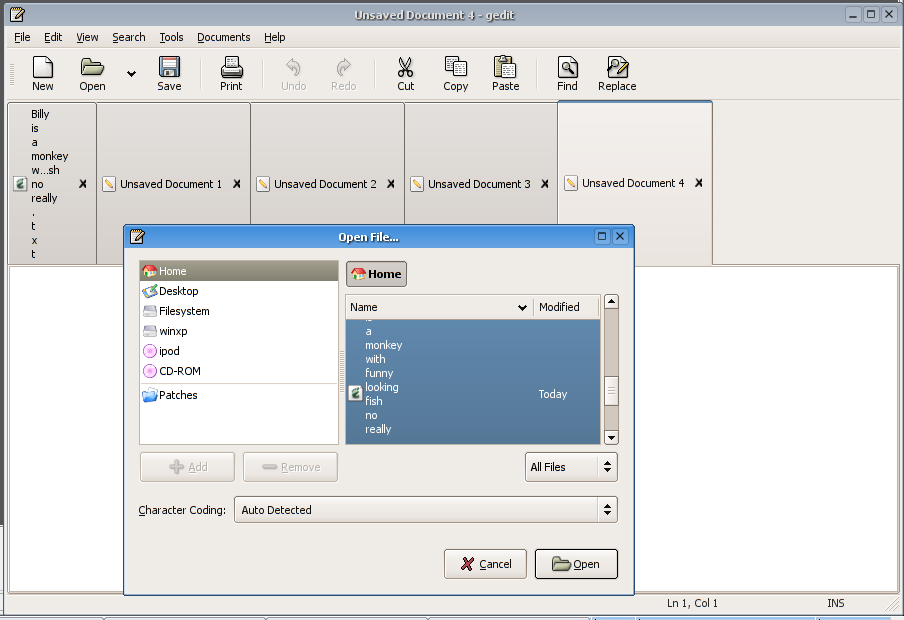Expand the Open recent files arrow

click(x=131, y=73)
